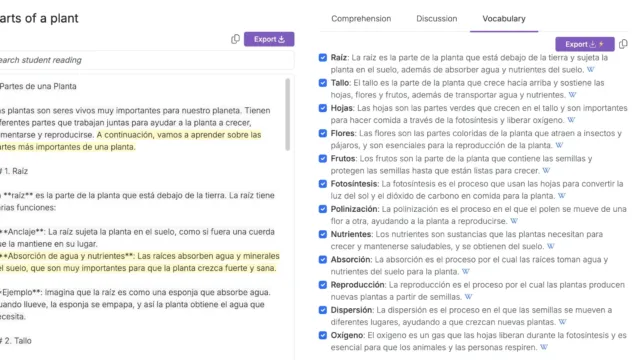Export the student reading
The width and height of the screenshot is (640, 360).
(269, 39)
